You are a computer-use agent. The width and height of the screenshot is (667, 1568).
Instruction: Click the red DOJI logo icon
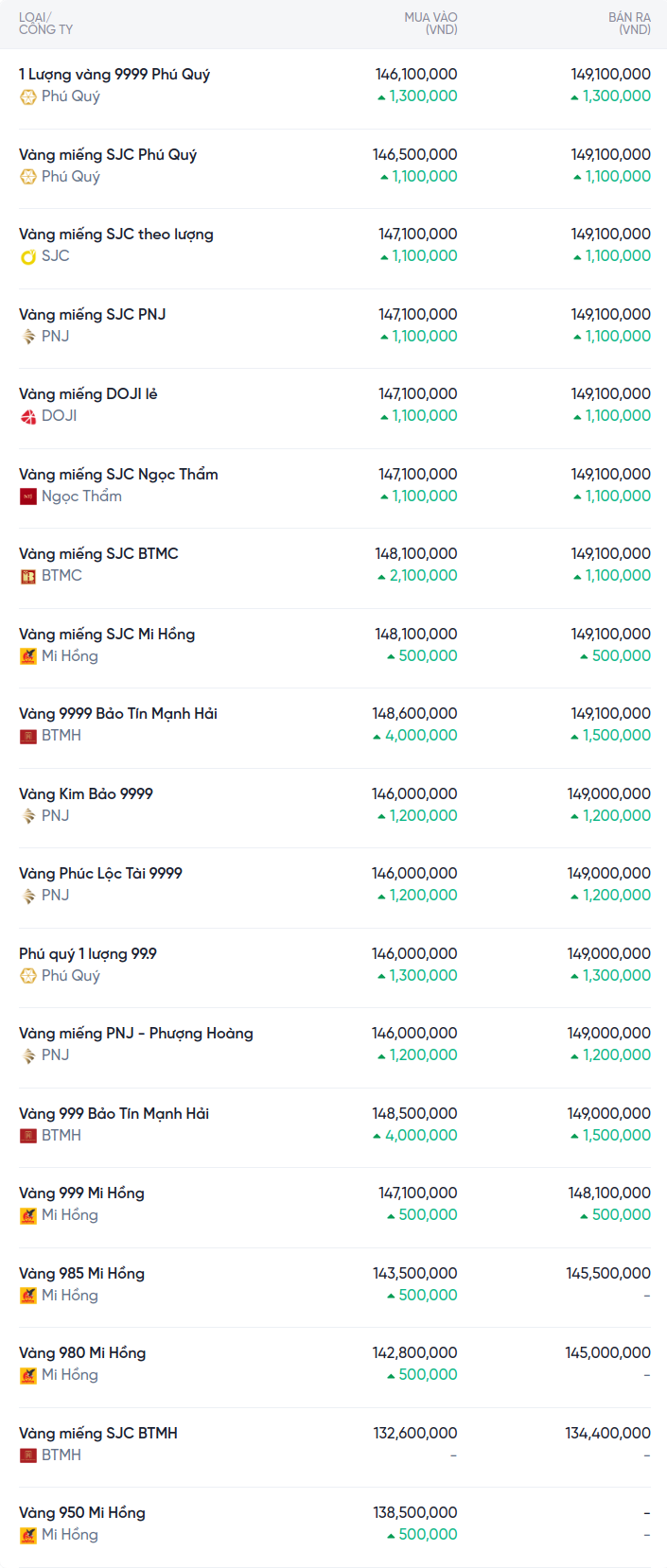click(x=28, y=416)
